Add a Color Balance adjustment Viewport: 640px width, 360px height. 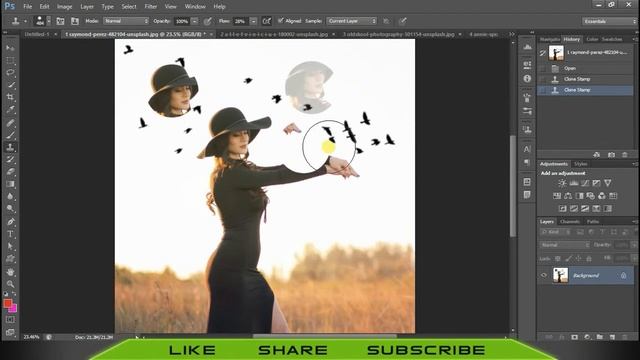(x=568, y=196)
